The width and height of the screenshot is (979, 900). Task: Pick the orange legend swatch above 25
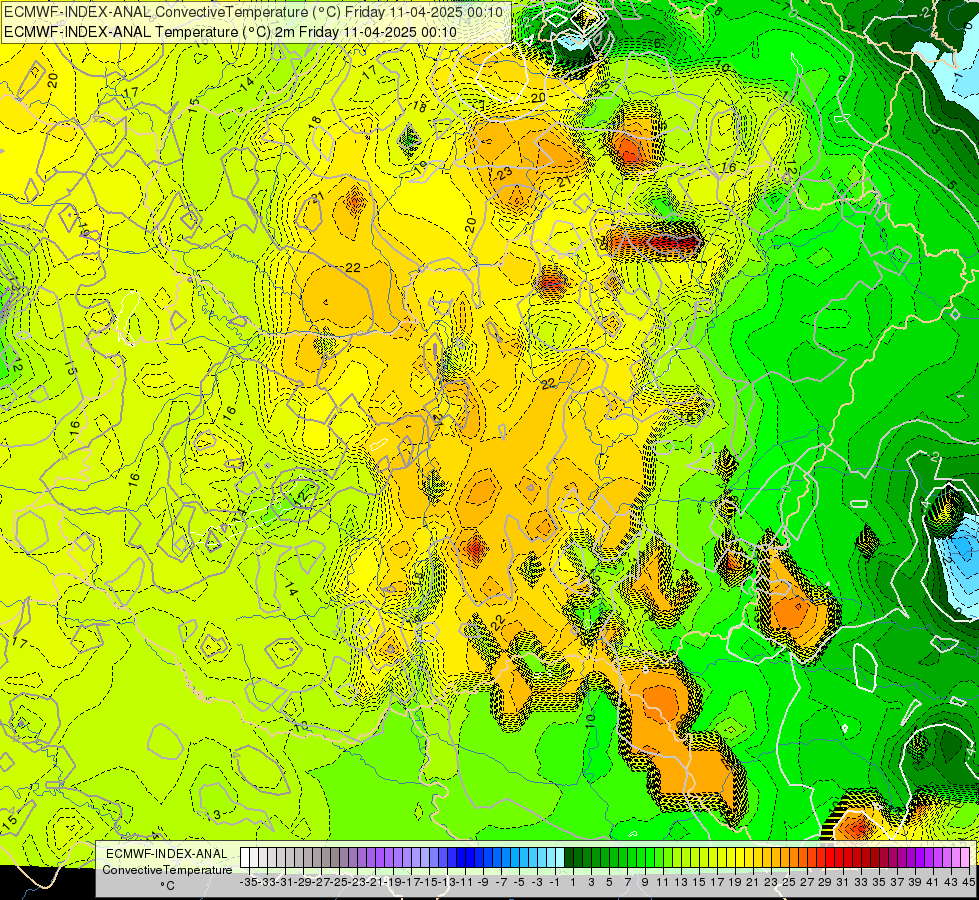(x=785, y=857)
